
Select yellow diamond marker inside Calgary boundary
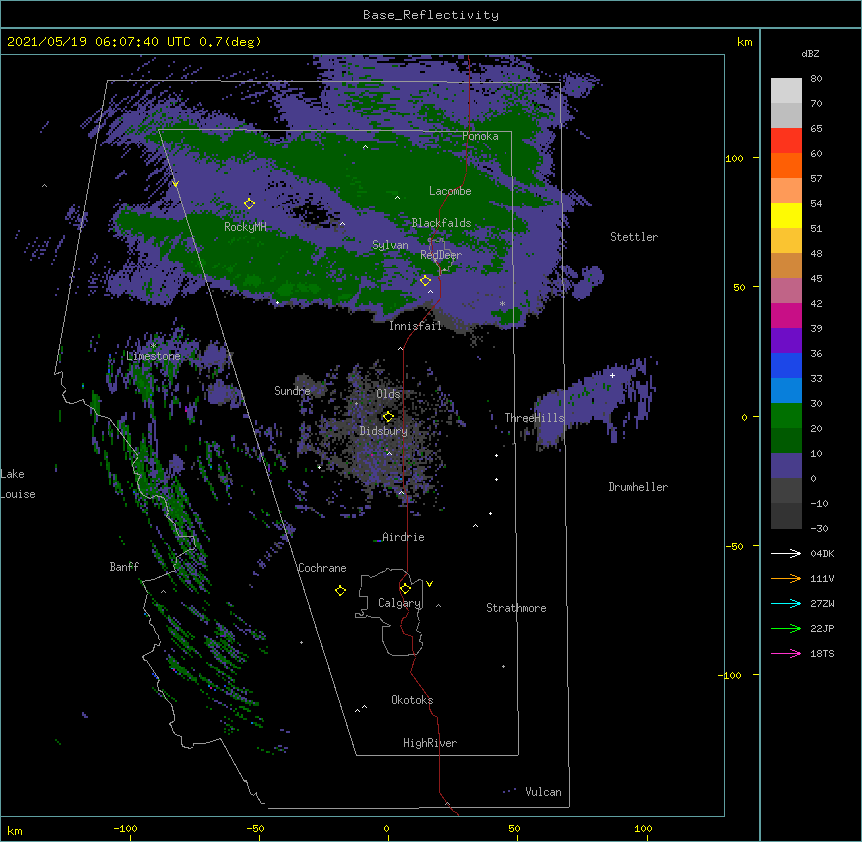point(405,589)
